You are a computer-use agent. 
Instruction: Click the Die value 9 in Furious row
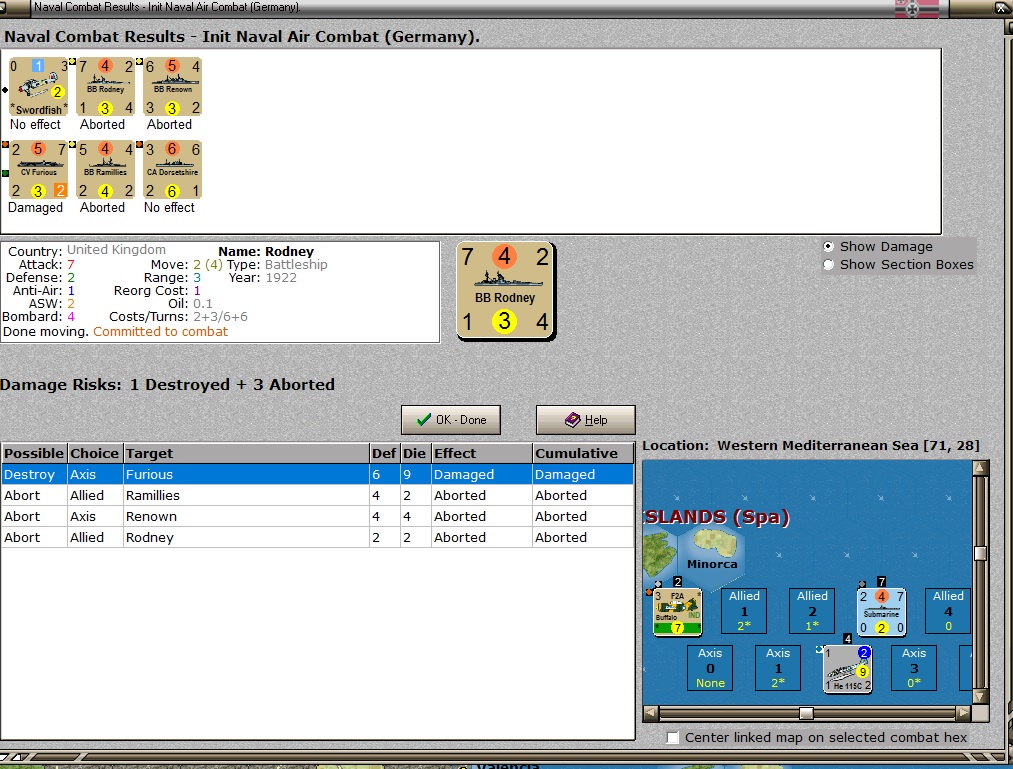(415, 474)
